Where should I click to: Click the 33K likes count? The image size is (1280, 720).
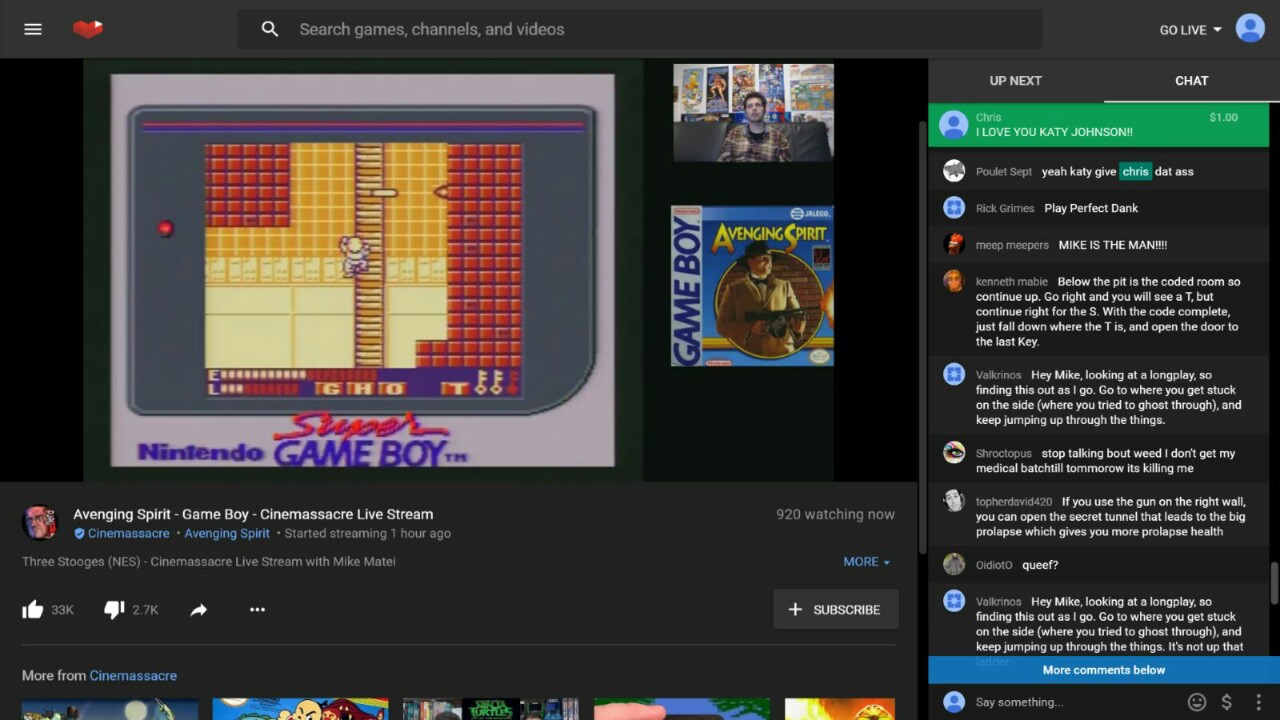pos(62,610)
